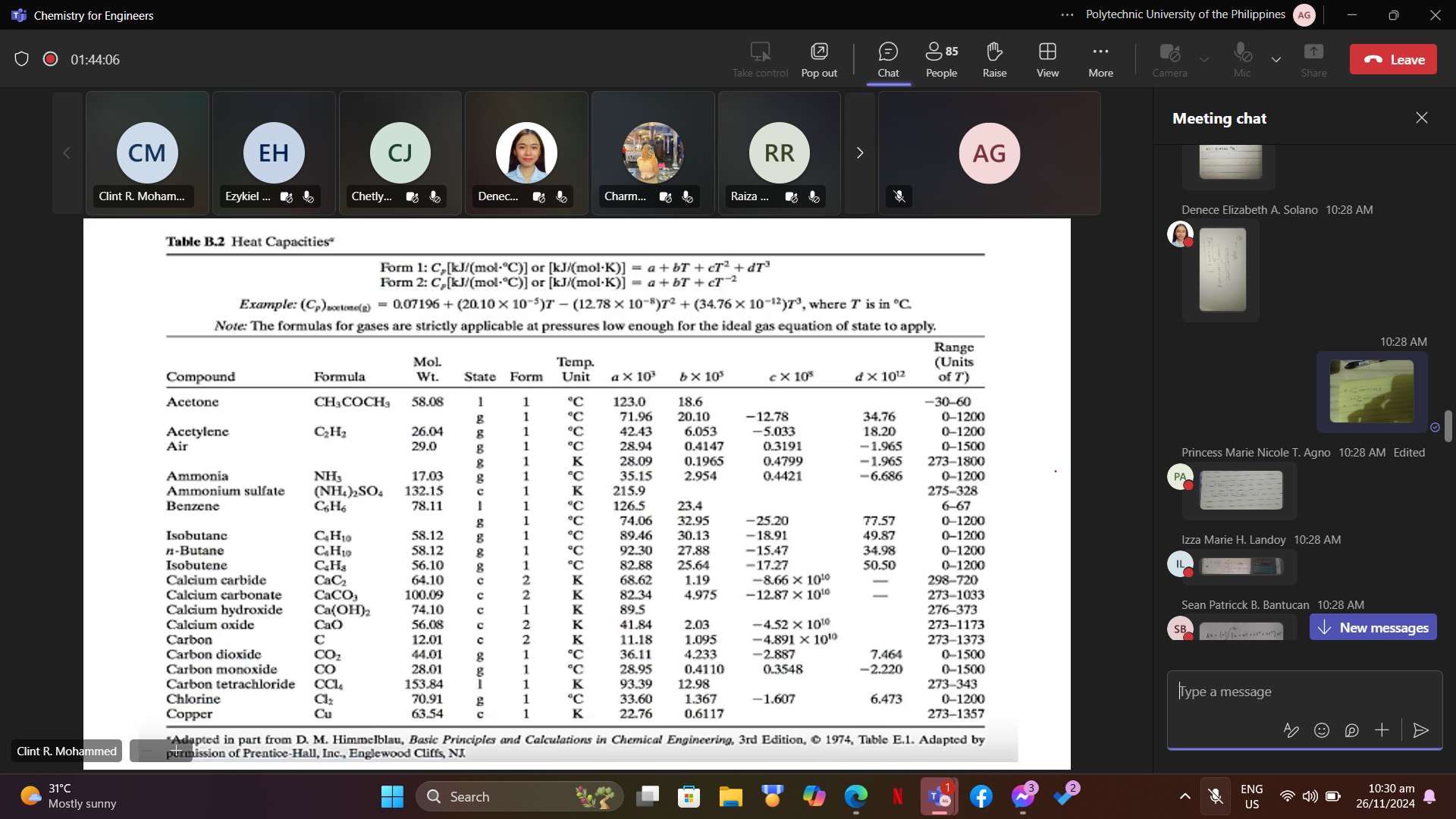1456x819 pixels.
Task: Open Copilot from the taskbar
Action: coord(814,796)
